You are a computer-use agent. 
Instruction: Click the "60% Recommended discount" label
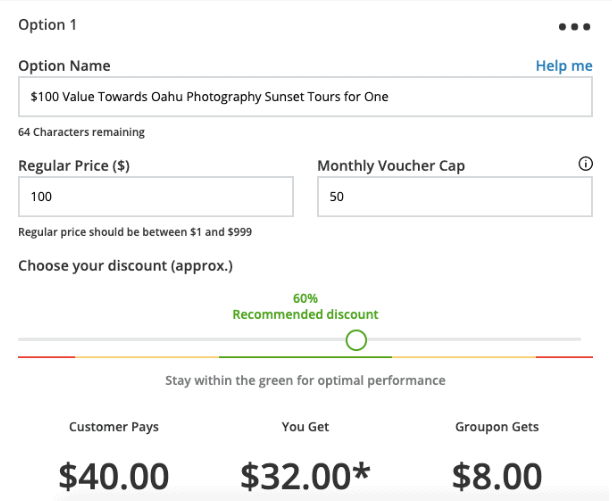[x=305, y=307]
